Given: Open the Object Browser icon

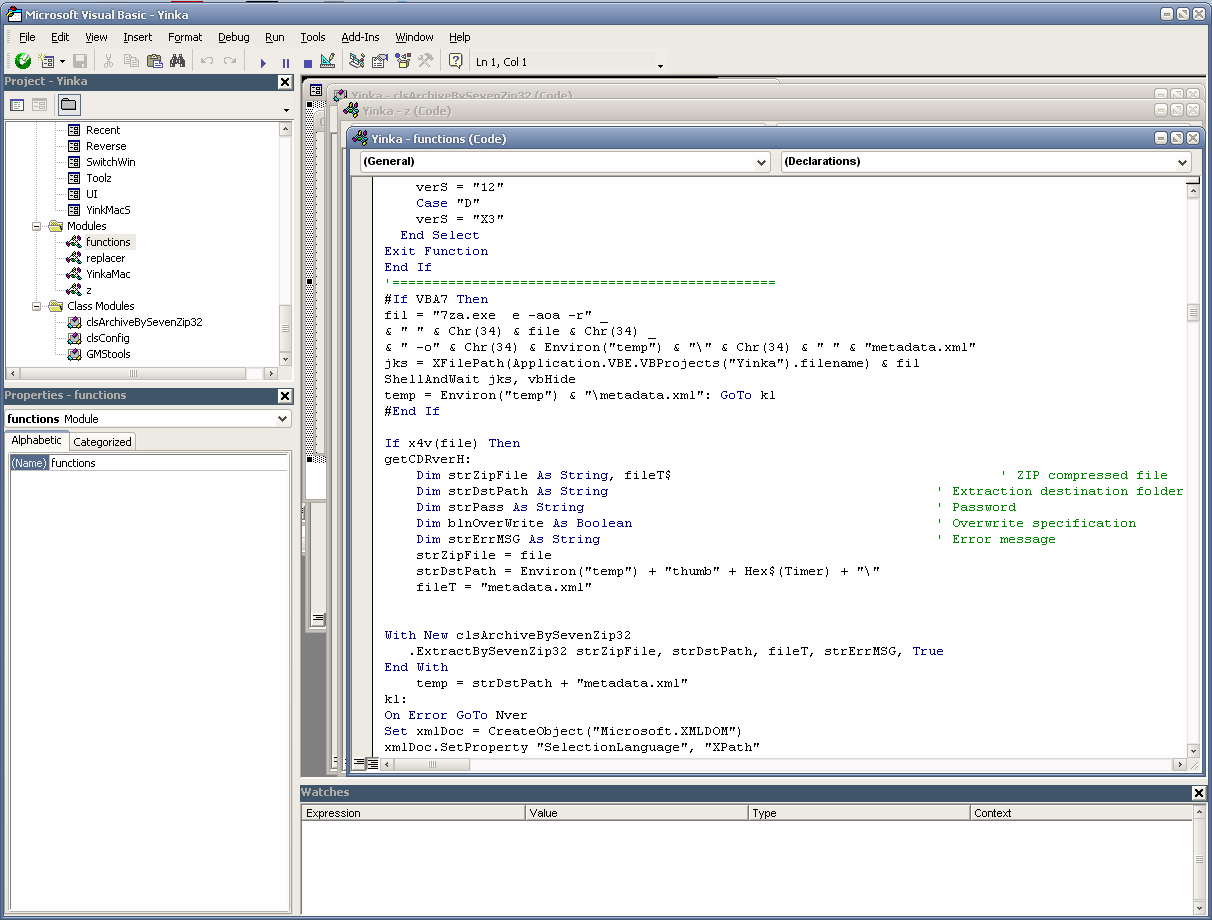Looking at the screenshot, I should (403, 62).
